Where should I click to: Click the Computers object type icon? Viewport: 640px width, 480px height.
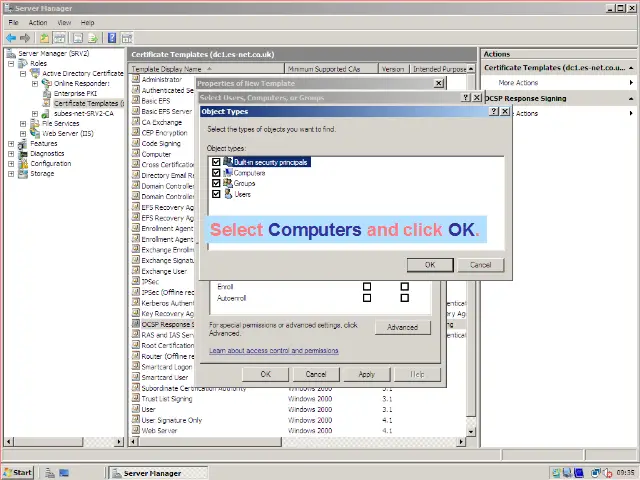[x=228, y=172]
